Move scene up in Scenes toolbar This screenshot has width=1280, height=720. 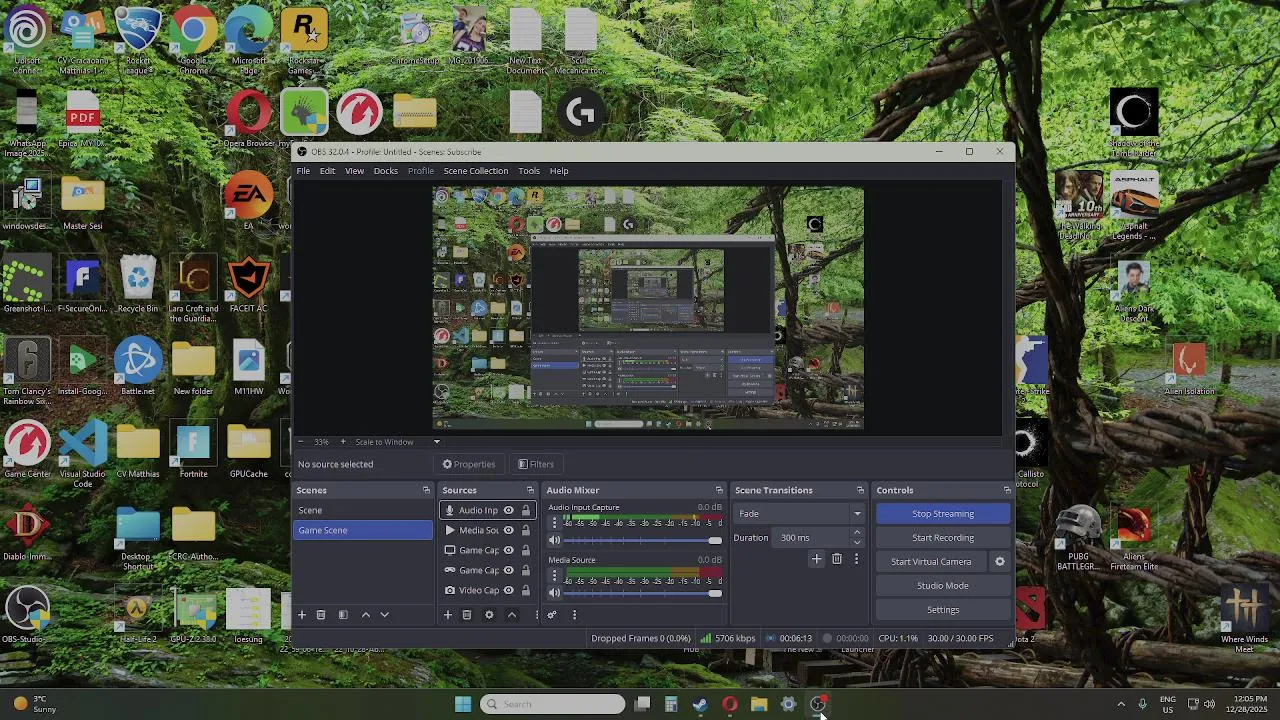pyautogui.click(x=365, y=615)
